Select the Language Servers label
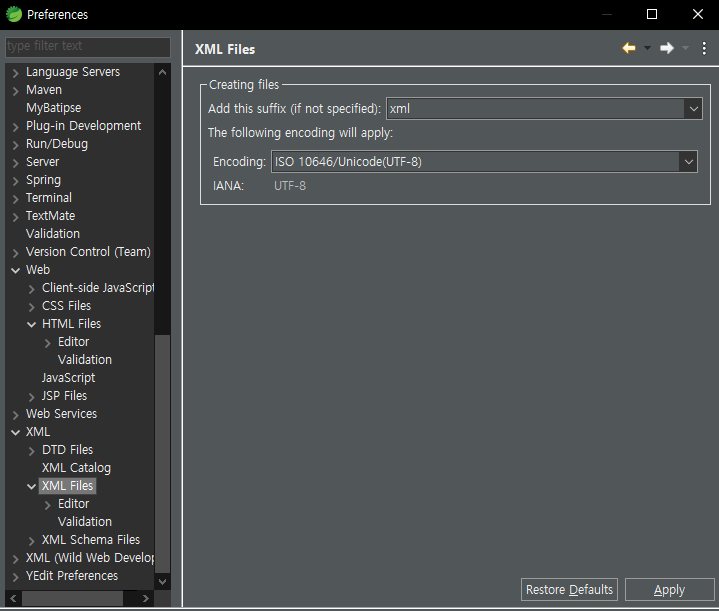Screen dimensions: 719x611 (x=73, y=72)
